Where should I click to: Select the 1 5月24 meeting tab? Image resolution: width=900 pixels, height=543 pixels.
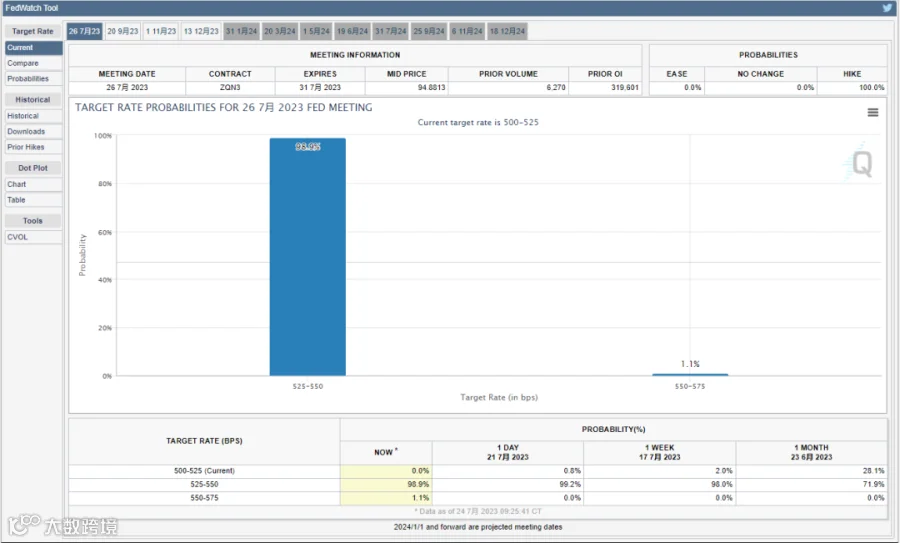316,31
